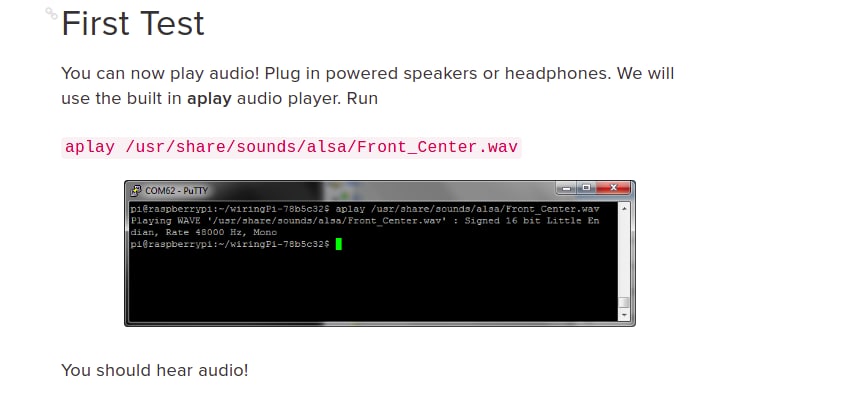Image resolution: width=843 pixels, height=409 pixels.
Task: Minimize the COM62 PuTTY window
Action: coord(566,188)
